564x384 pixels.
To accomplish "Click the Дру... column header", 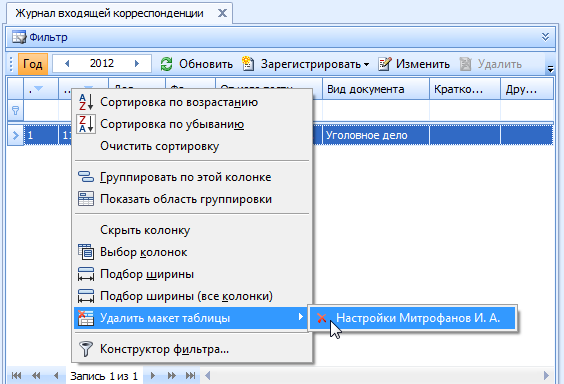I will click(x=527, y=89).
